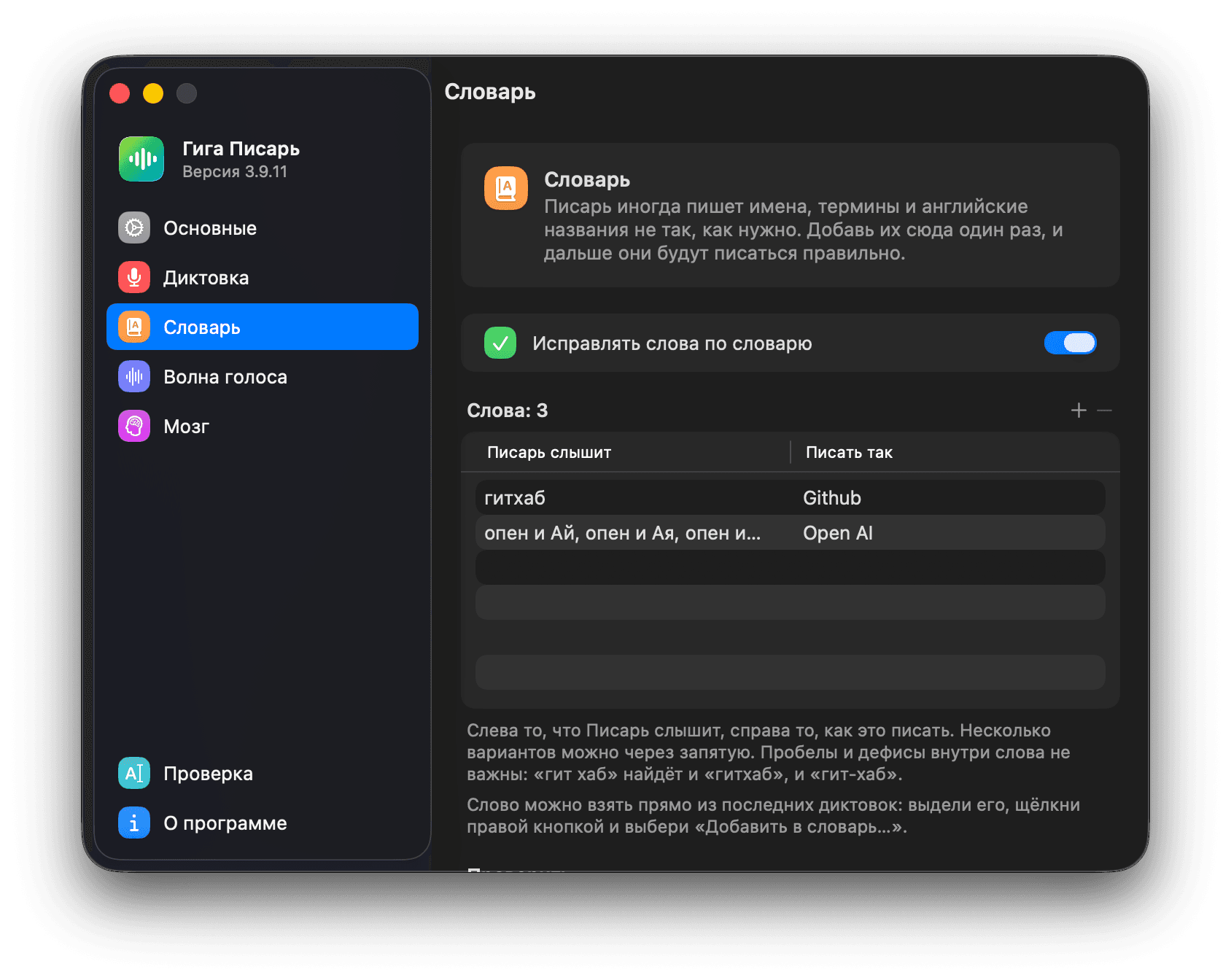
Task: Click the orange Словарь header book icon
Action: [506, 188]
